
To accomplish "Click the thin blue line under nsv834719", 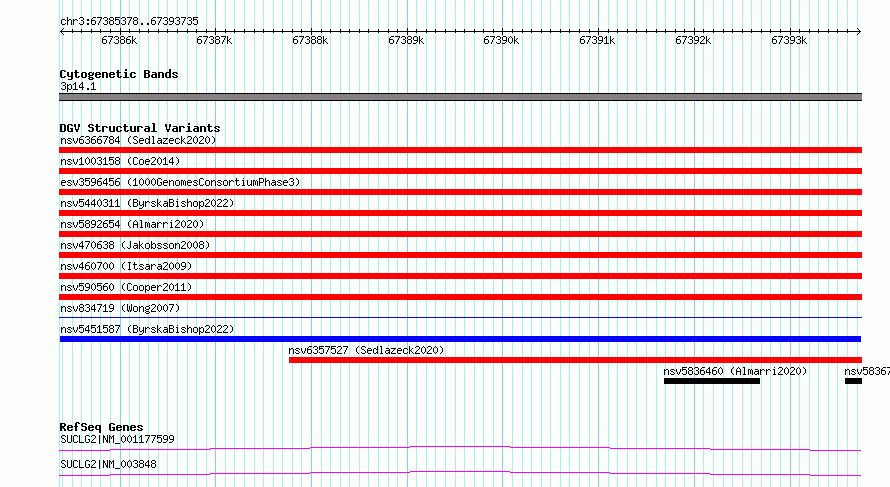I will (x=460, y=317).
